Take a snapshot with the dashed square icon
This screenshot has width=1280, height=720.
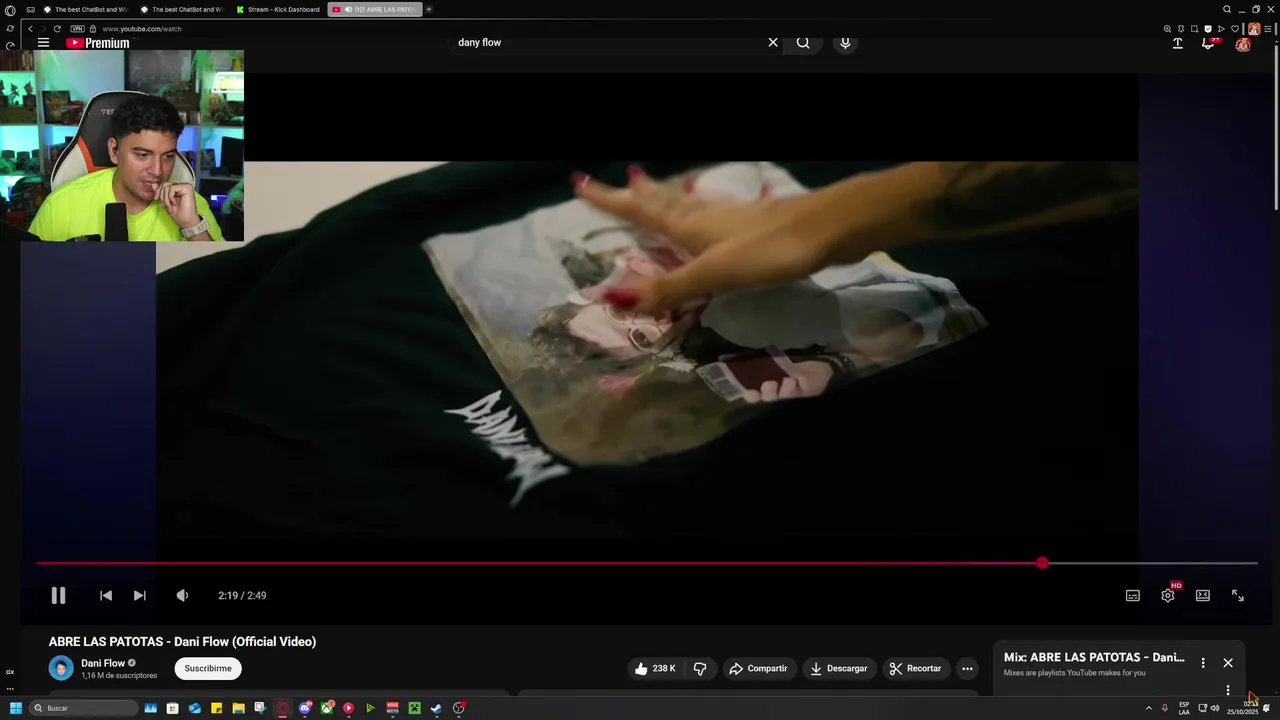[1194, 29]
